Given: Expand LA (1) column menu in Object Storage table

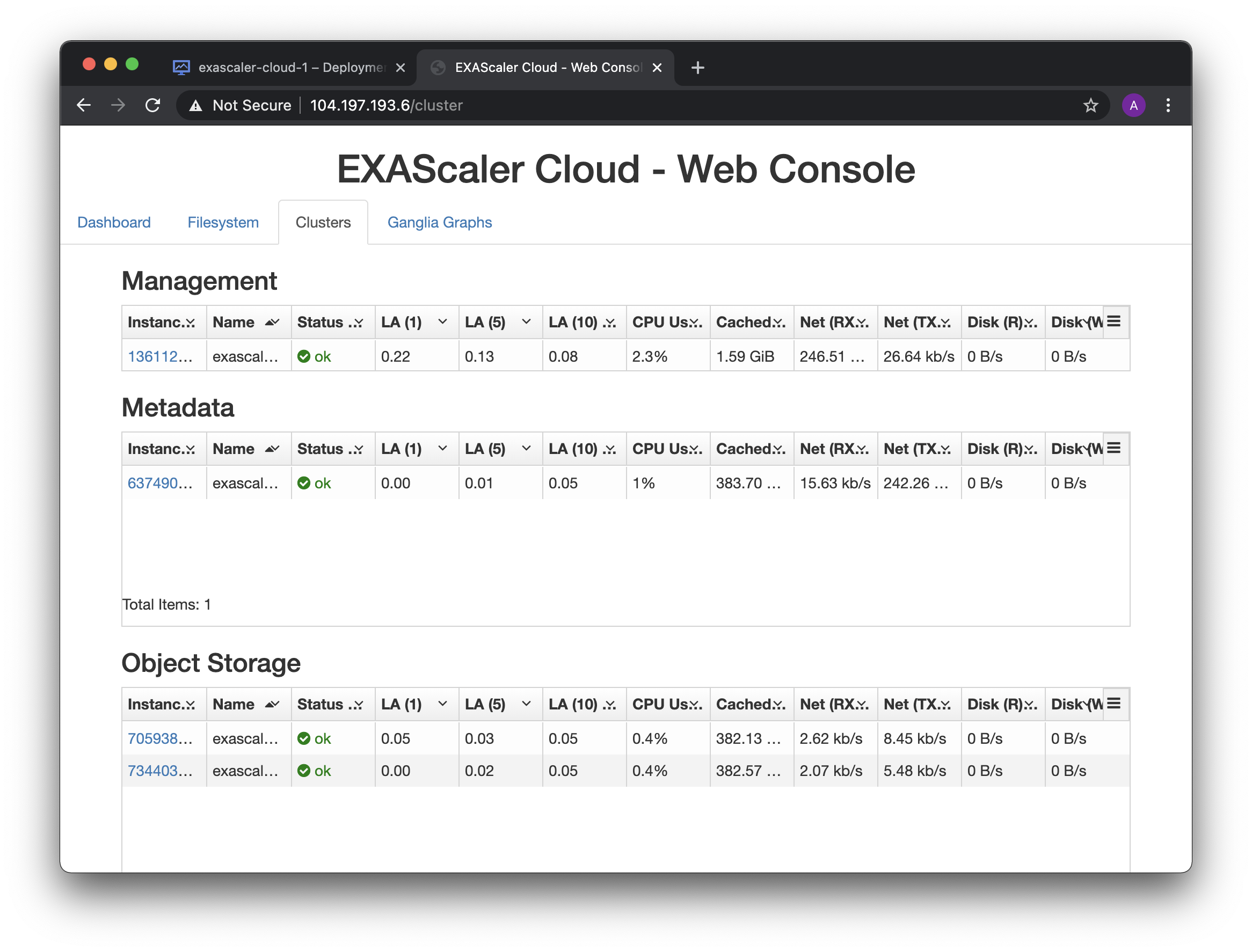Looking at the screenshot, I should 442,704.
